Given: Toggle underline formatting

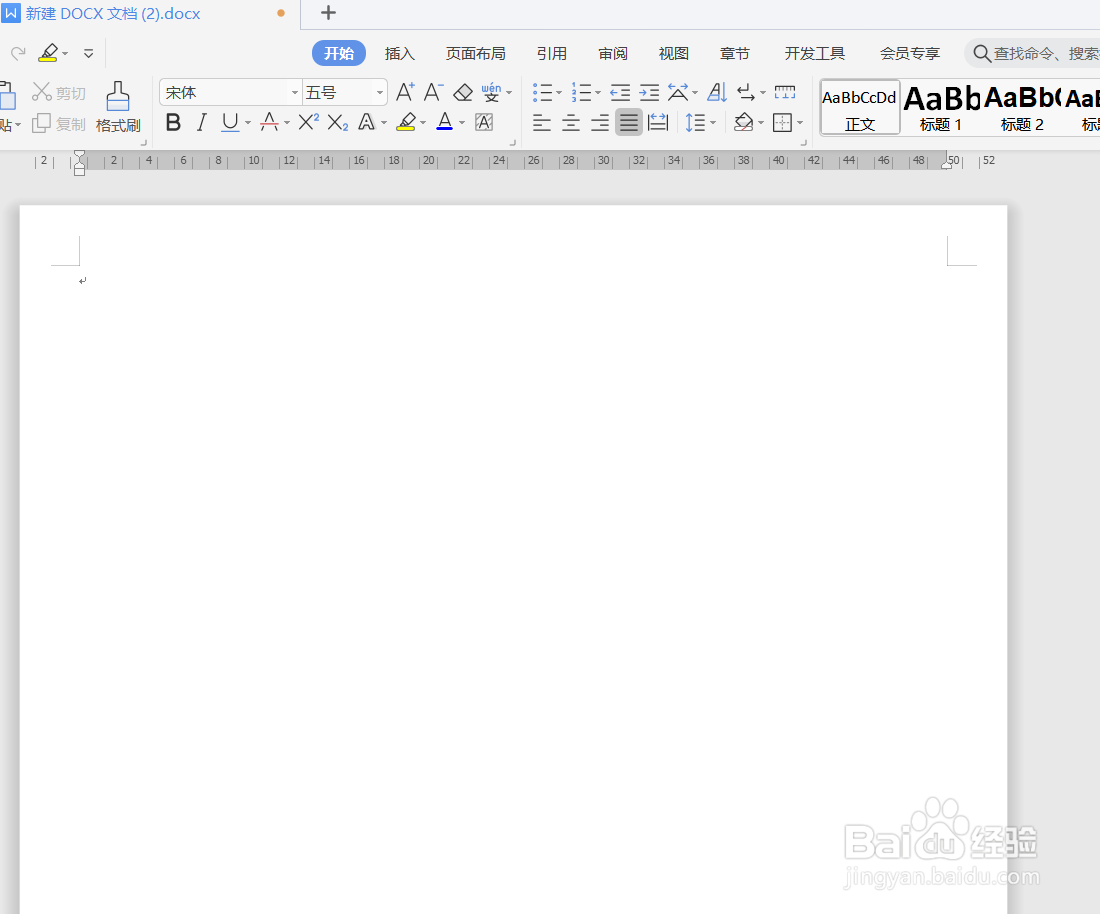Looking at the screenshot, I should [230, 123].
